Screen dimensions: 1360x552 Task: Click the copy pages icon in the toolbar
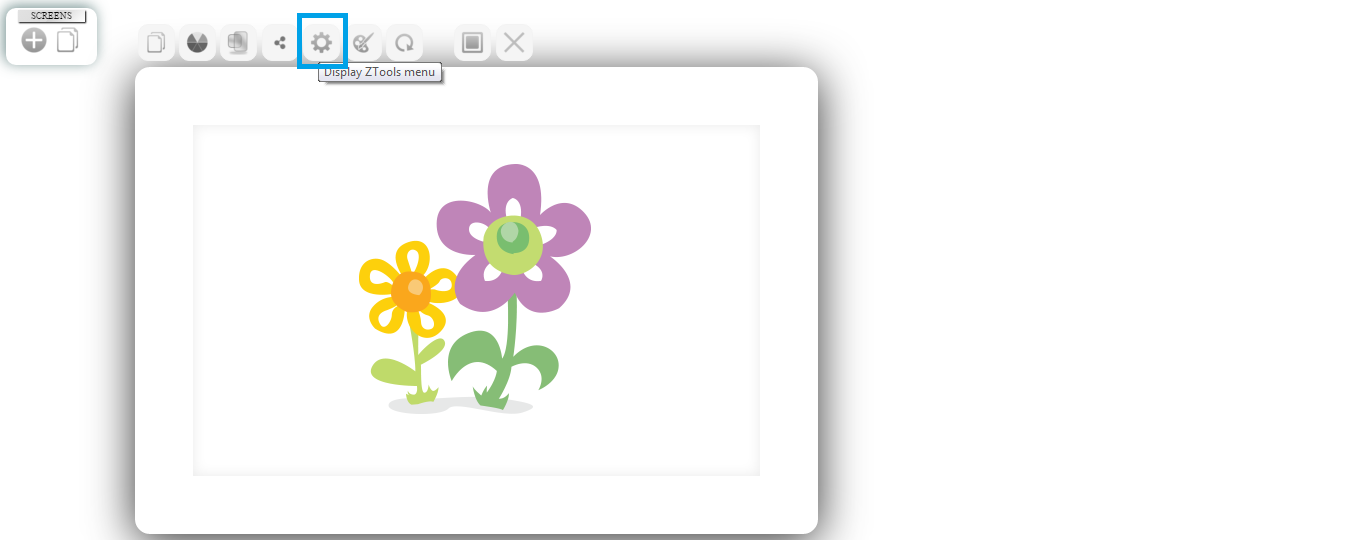point(156,43)
